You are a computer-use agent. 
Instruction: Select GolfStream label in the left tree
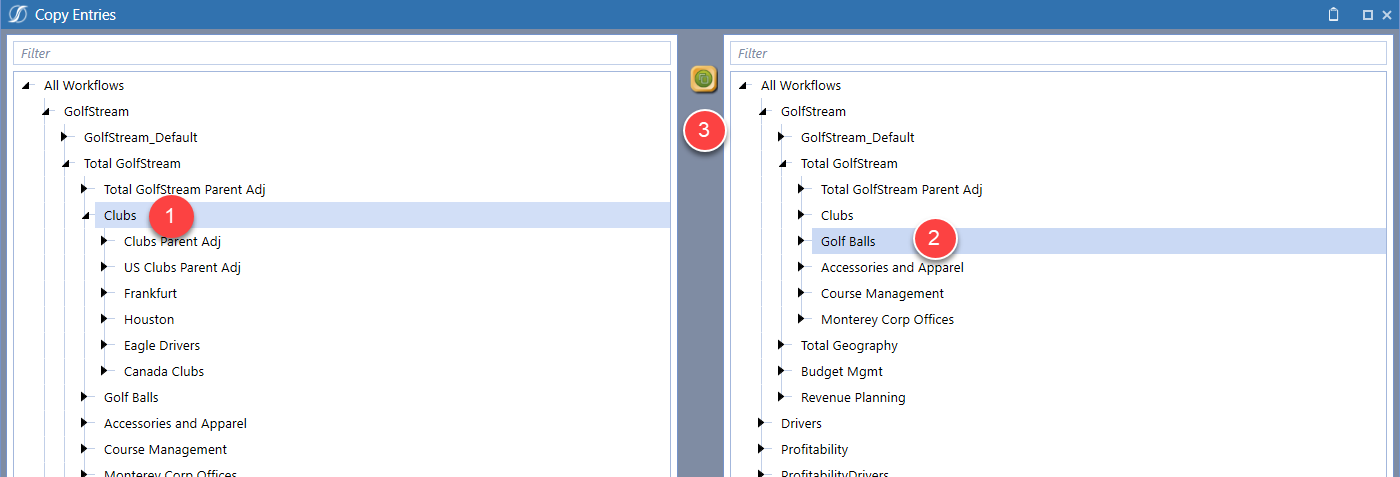click(96, 111)
